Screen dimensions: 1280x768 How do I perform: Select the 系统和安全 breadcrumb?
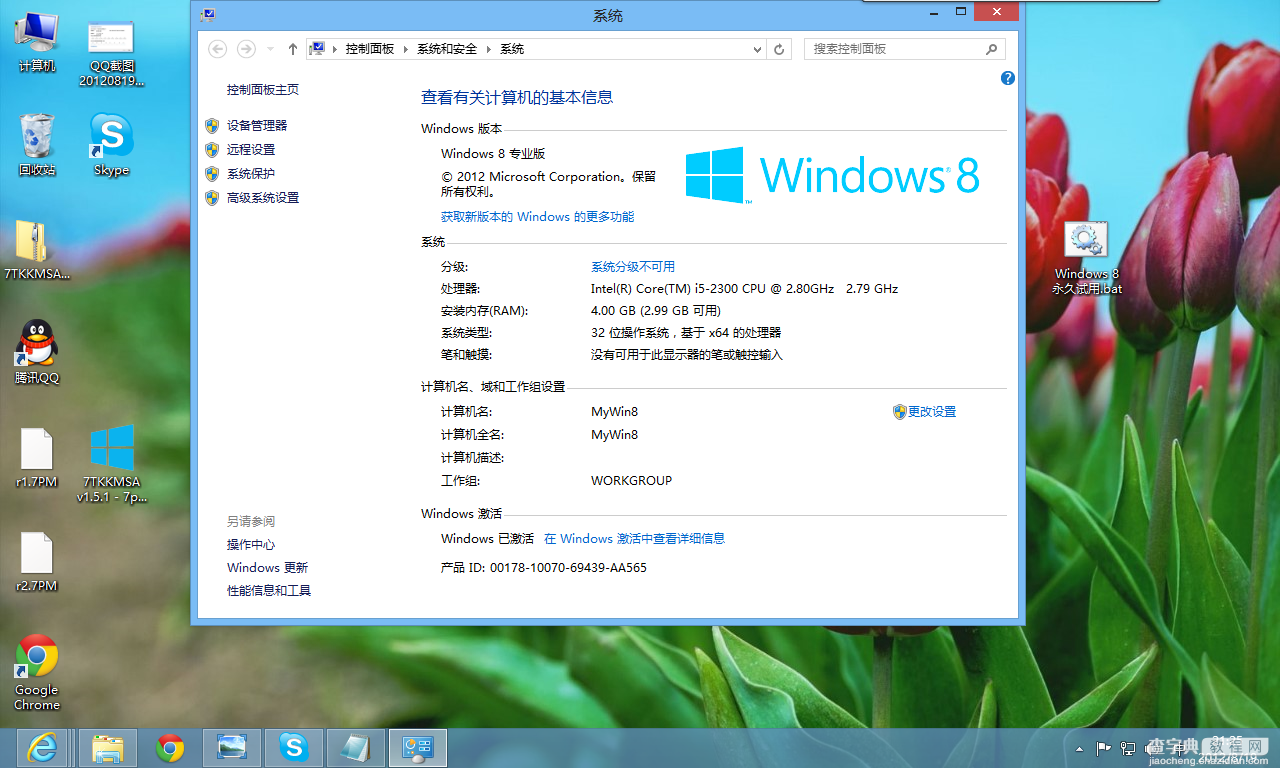click(x=447, y=49)
